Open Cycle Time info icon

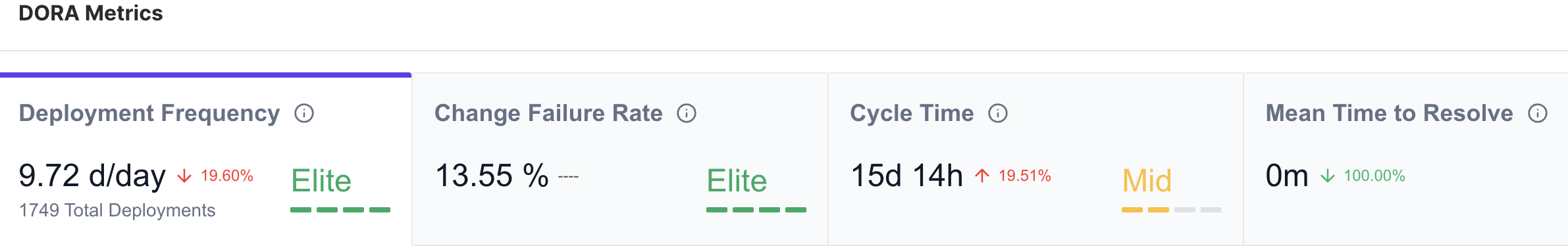(998, 114)
